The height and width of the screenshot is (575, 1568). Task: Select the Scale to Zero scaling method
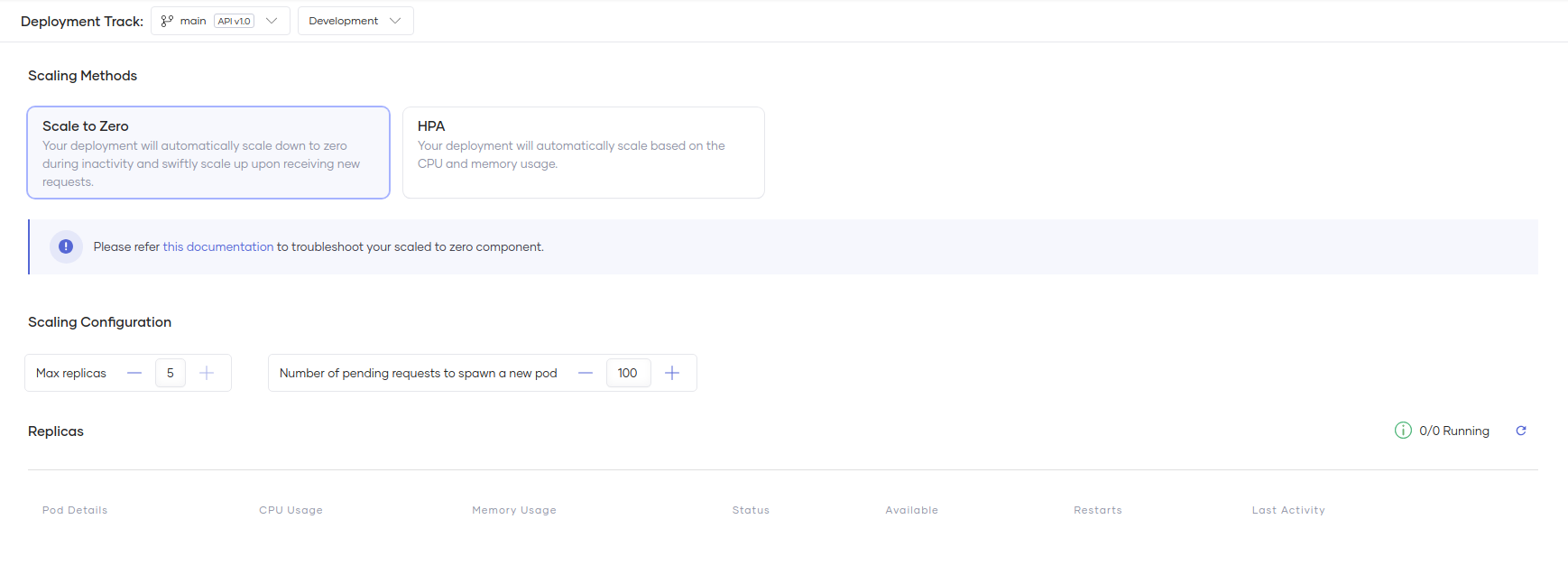pyautogui.click(x=208, y=153)
